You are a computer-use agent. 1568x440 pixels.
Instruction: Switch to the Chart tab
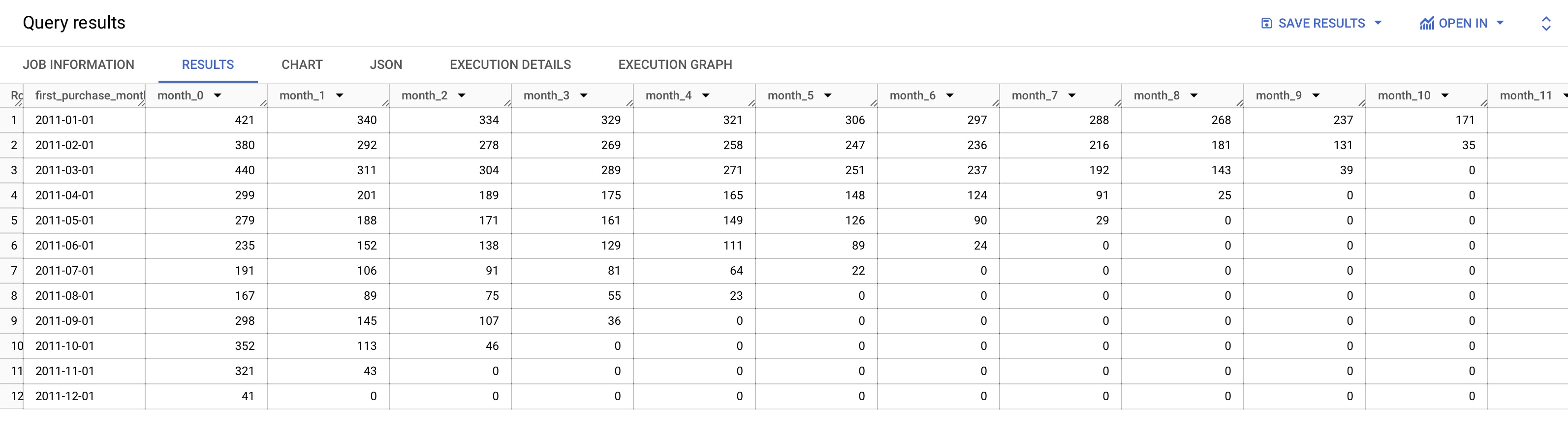[x=302, y=64]
